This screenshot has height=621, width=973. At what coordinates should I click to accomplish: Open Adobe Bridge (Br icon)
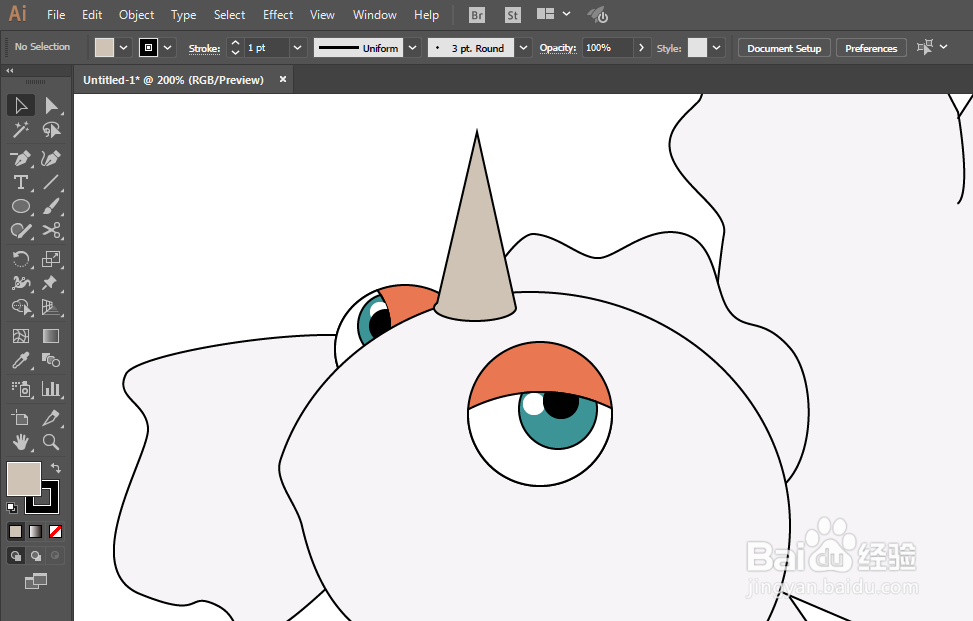click(x=477, y=15)
